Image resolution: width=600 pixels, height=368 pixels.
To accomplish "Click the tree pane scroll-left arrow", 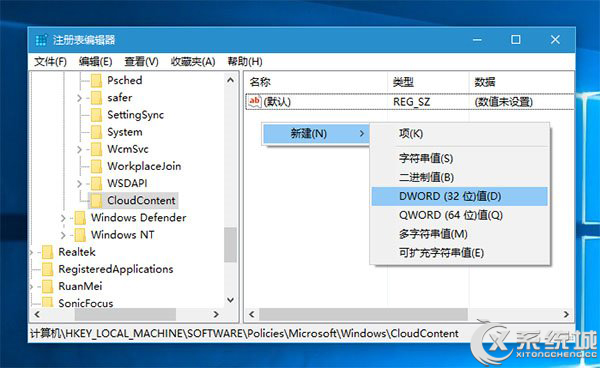I will 37,314.
